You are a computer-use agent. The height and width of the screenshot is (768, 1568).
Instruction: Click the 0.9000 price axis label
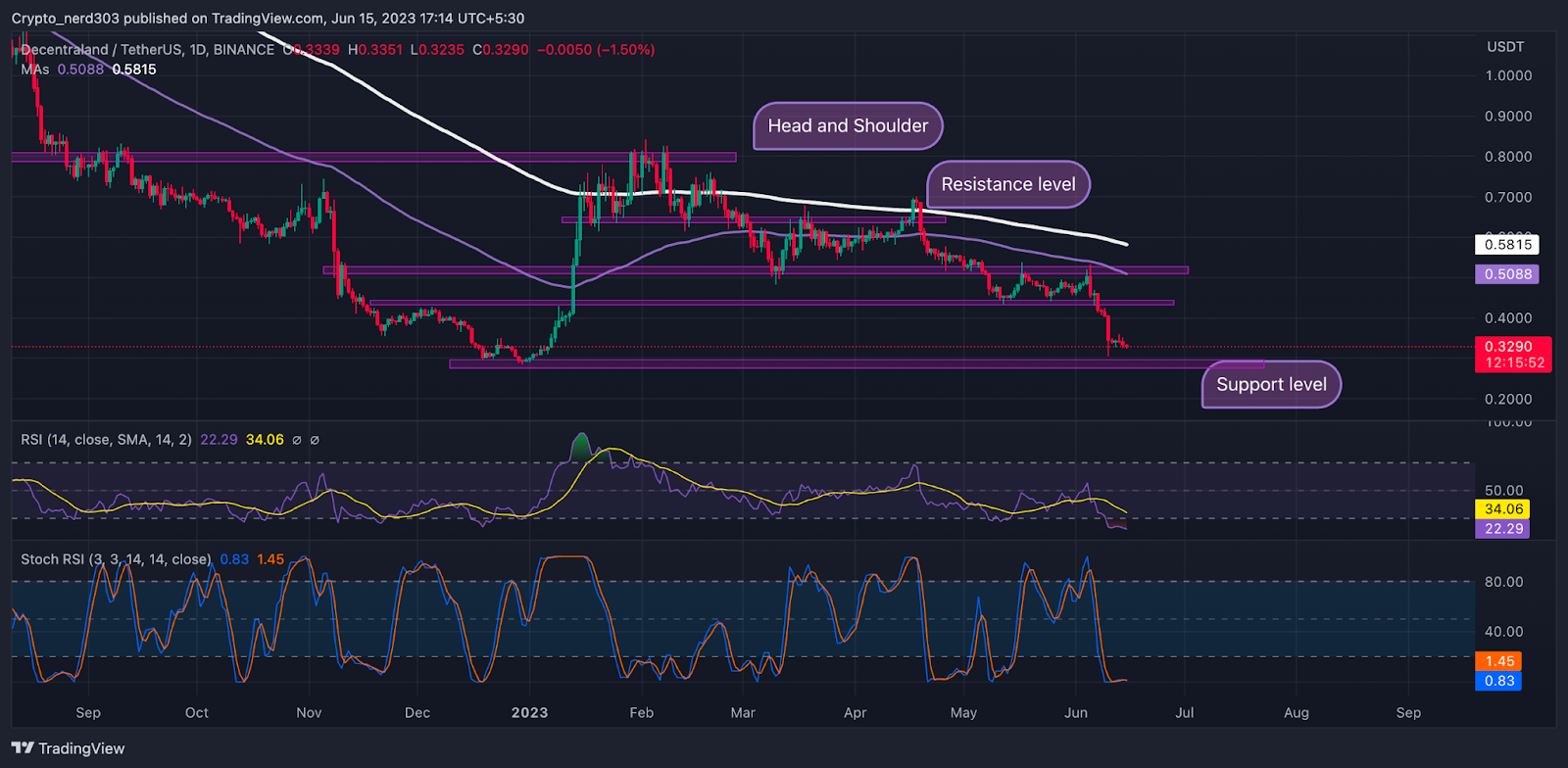(x=1508, y=116)
